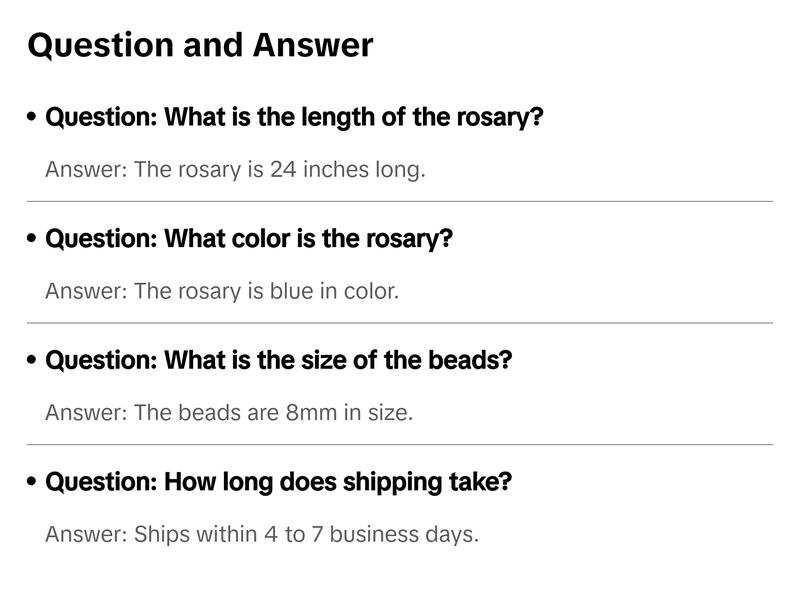Click the "24 inches long" text

347,169
